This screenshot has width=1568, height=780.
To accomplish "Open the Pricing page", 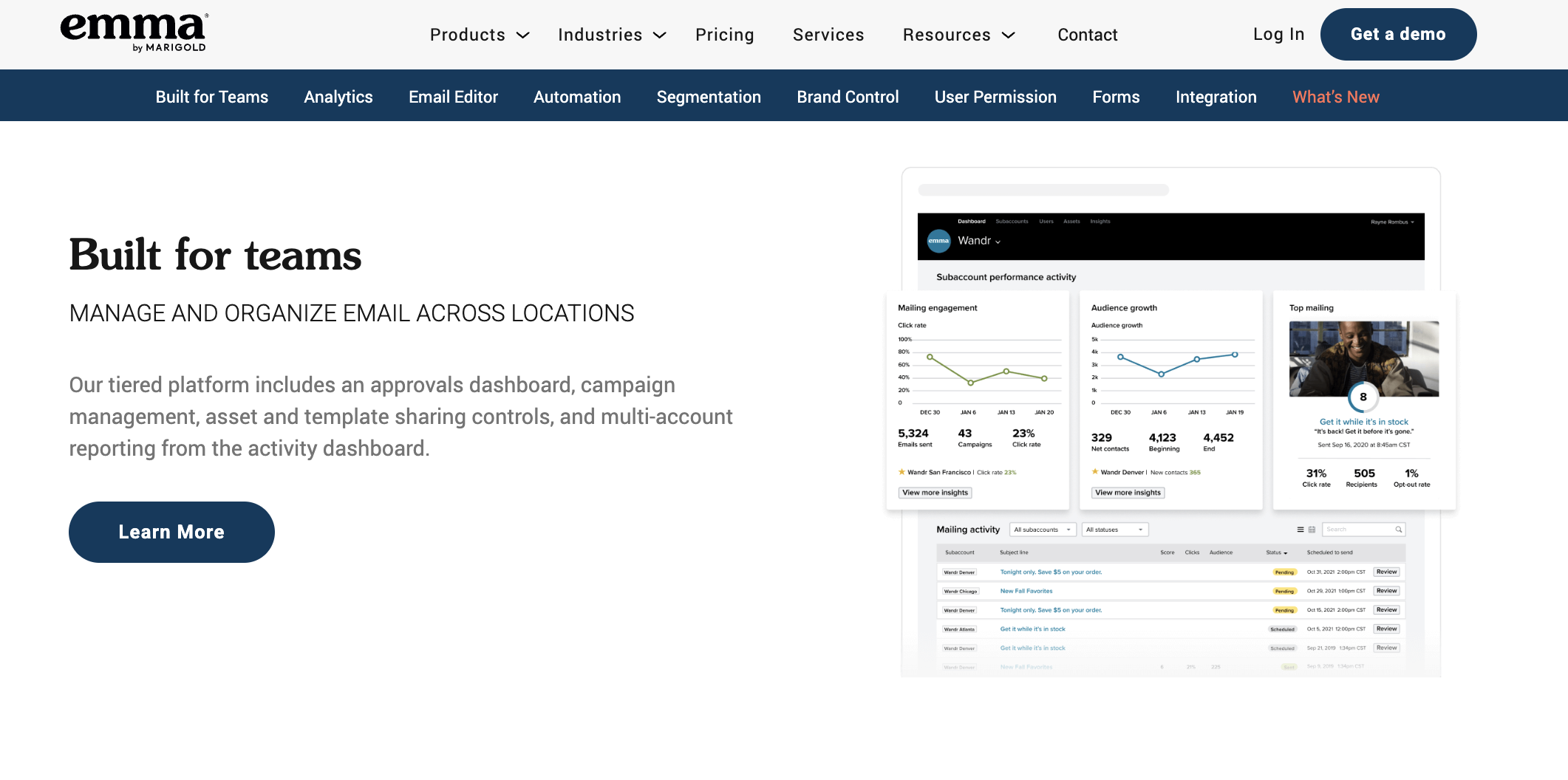I will (x=724, y=35).
